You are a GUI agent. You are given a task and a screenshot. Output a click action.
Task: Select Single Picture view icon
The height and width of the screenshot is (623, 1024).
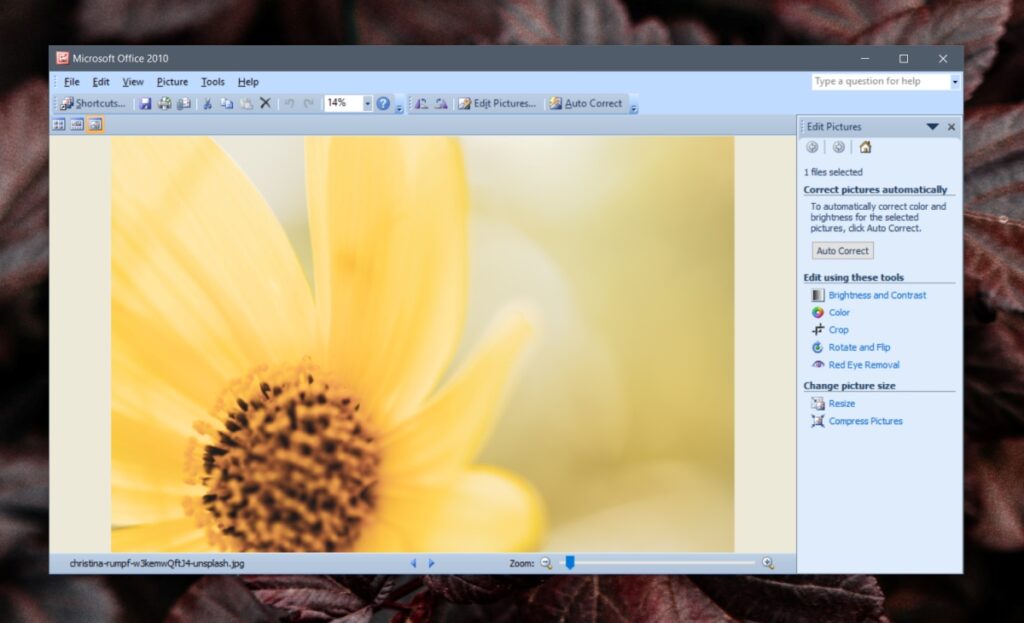(x=95, y=124)
